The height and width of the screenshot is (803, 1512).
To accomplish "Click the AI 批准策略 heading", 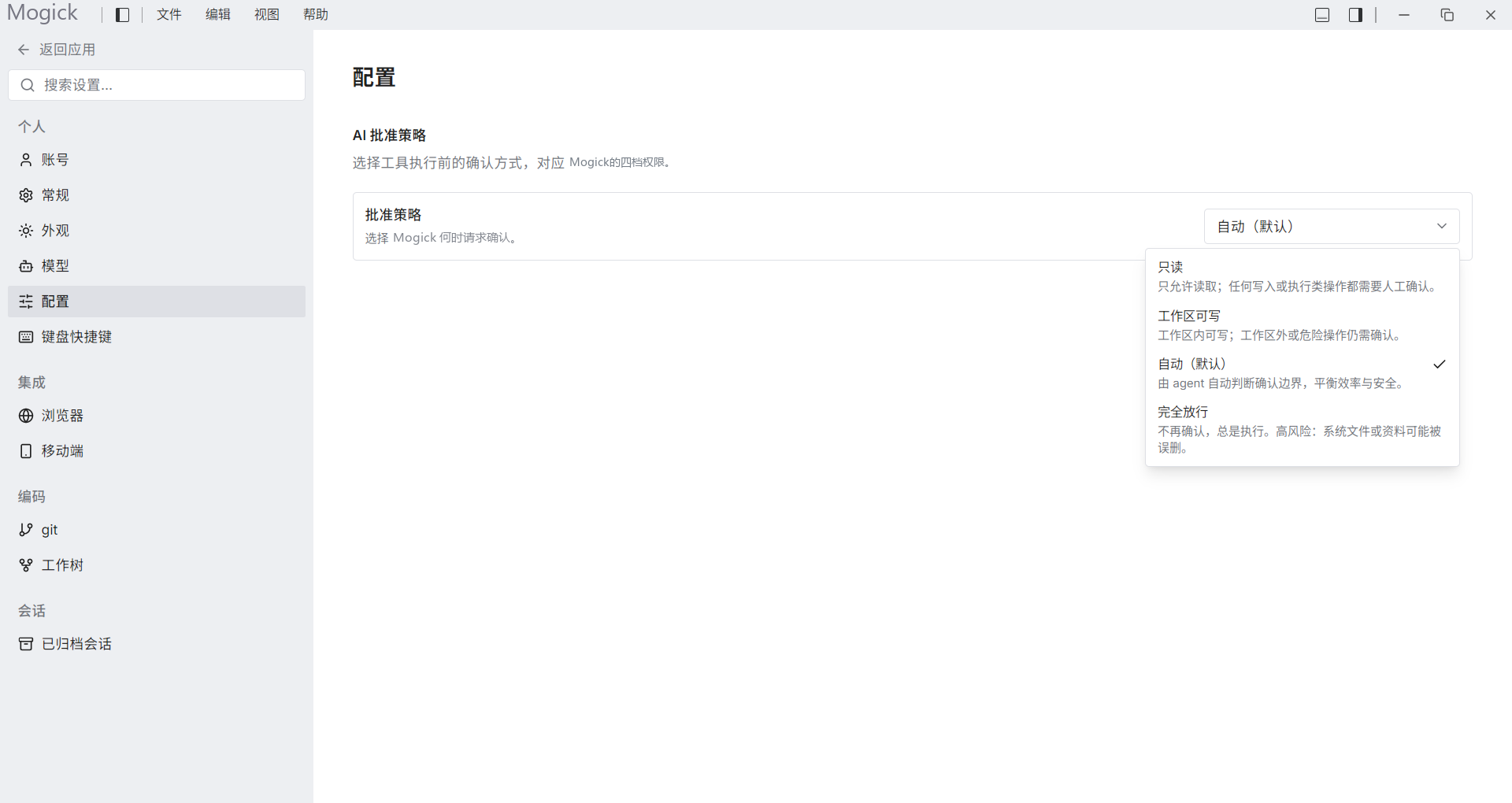I will coord(389,135).
